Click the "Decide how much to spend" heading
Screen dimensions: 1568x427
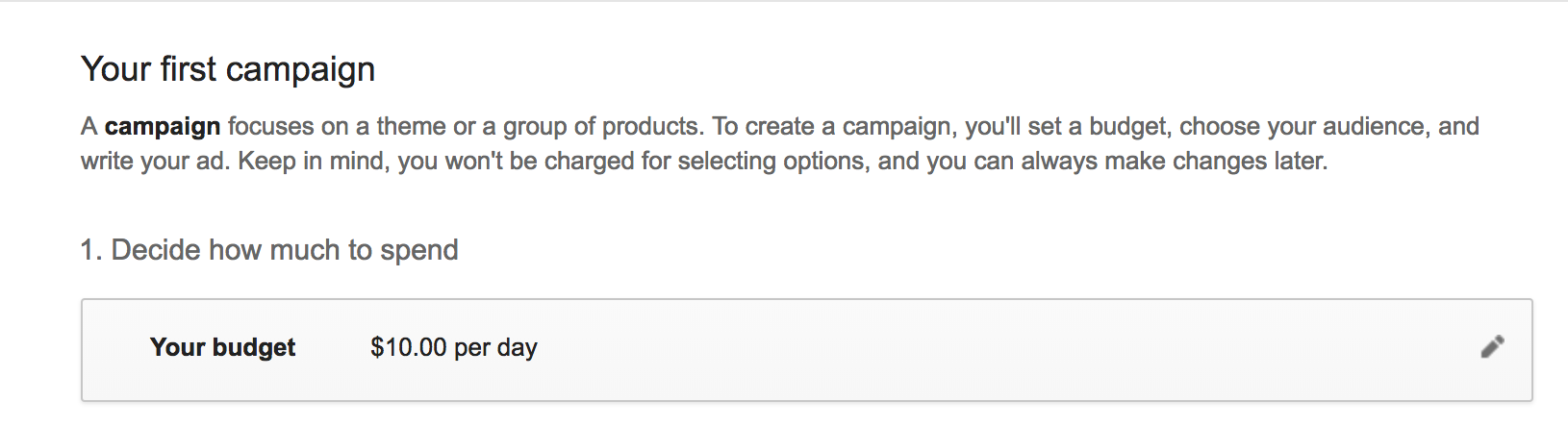click(x=285, y=250)
